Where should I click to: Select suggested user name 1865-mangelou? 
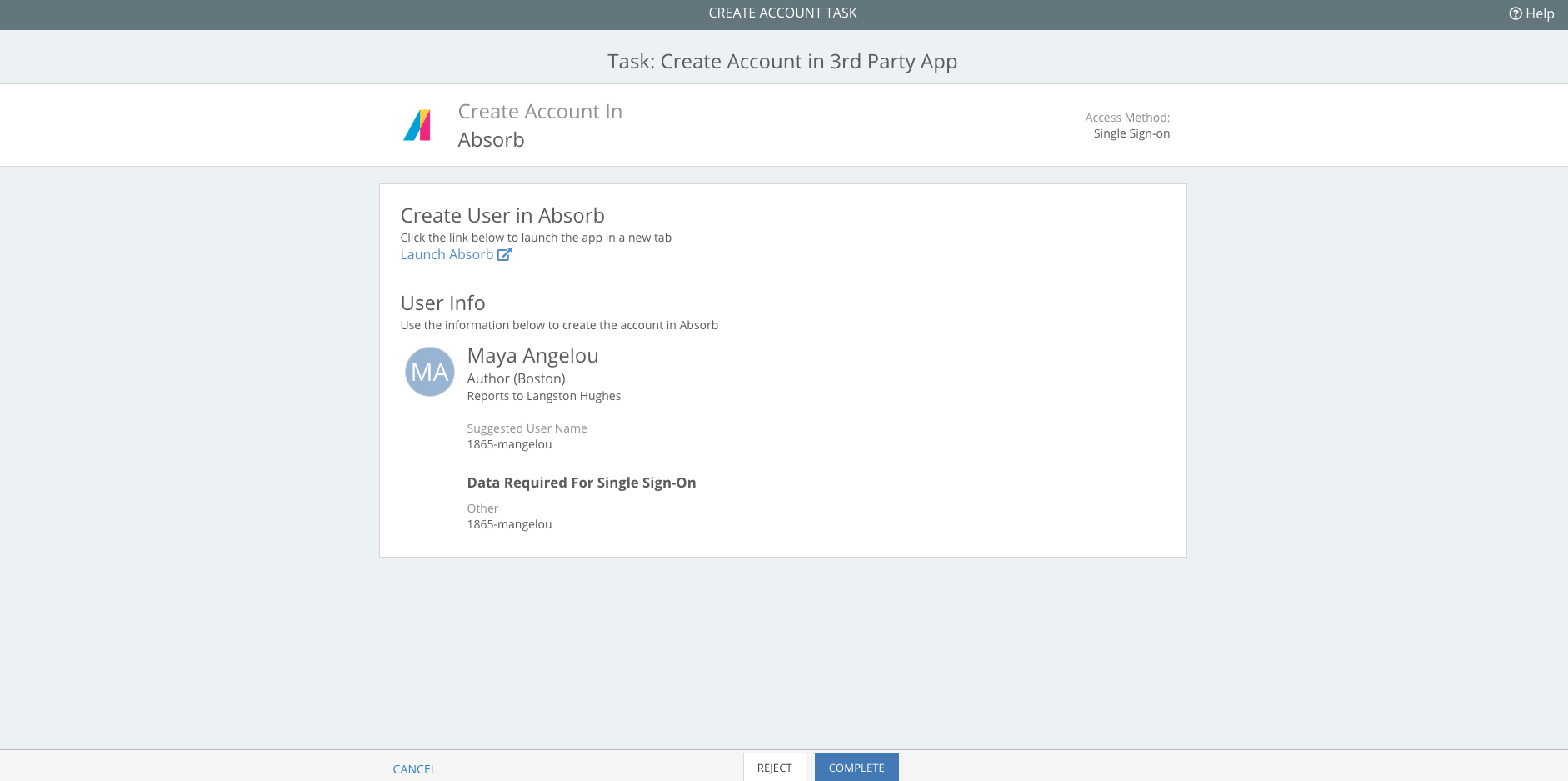click(x=509, y=444)
